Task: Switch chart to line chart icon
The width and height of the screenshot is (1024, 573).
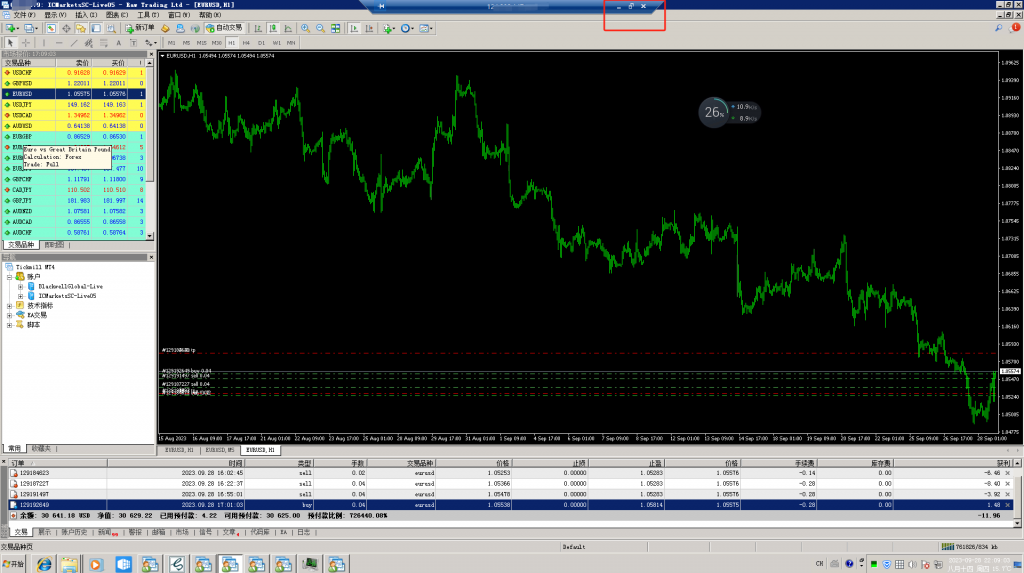Action: pyautogui.click(x=288, y=28)
